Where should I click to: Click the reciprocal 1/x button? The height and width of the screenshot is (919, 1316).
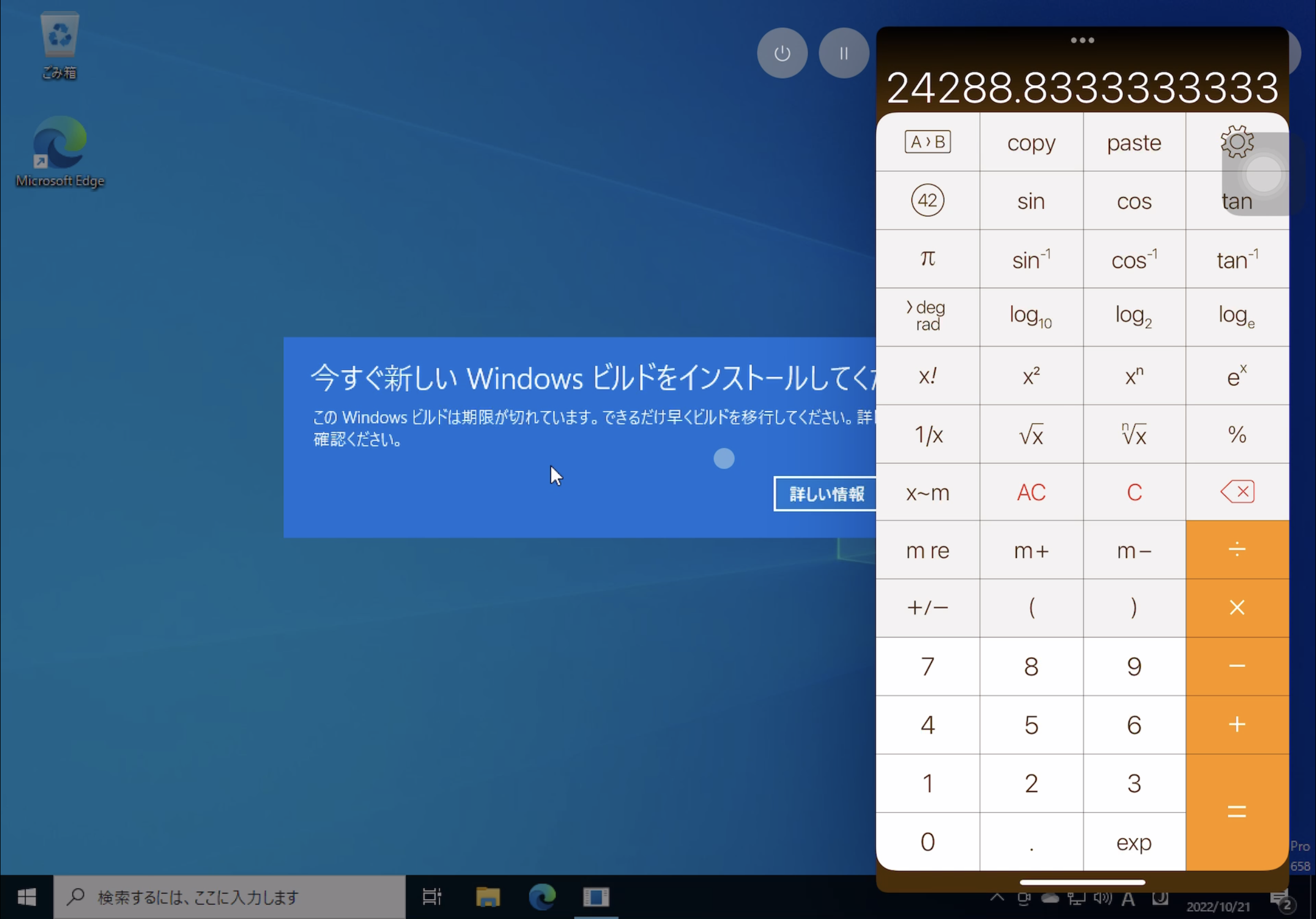click(x=927, y=434)
